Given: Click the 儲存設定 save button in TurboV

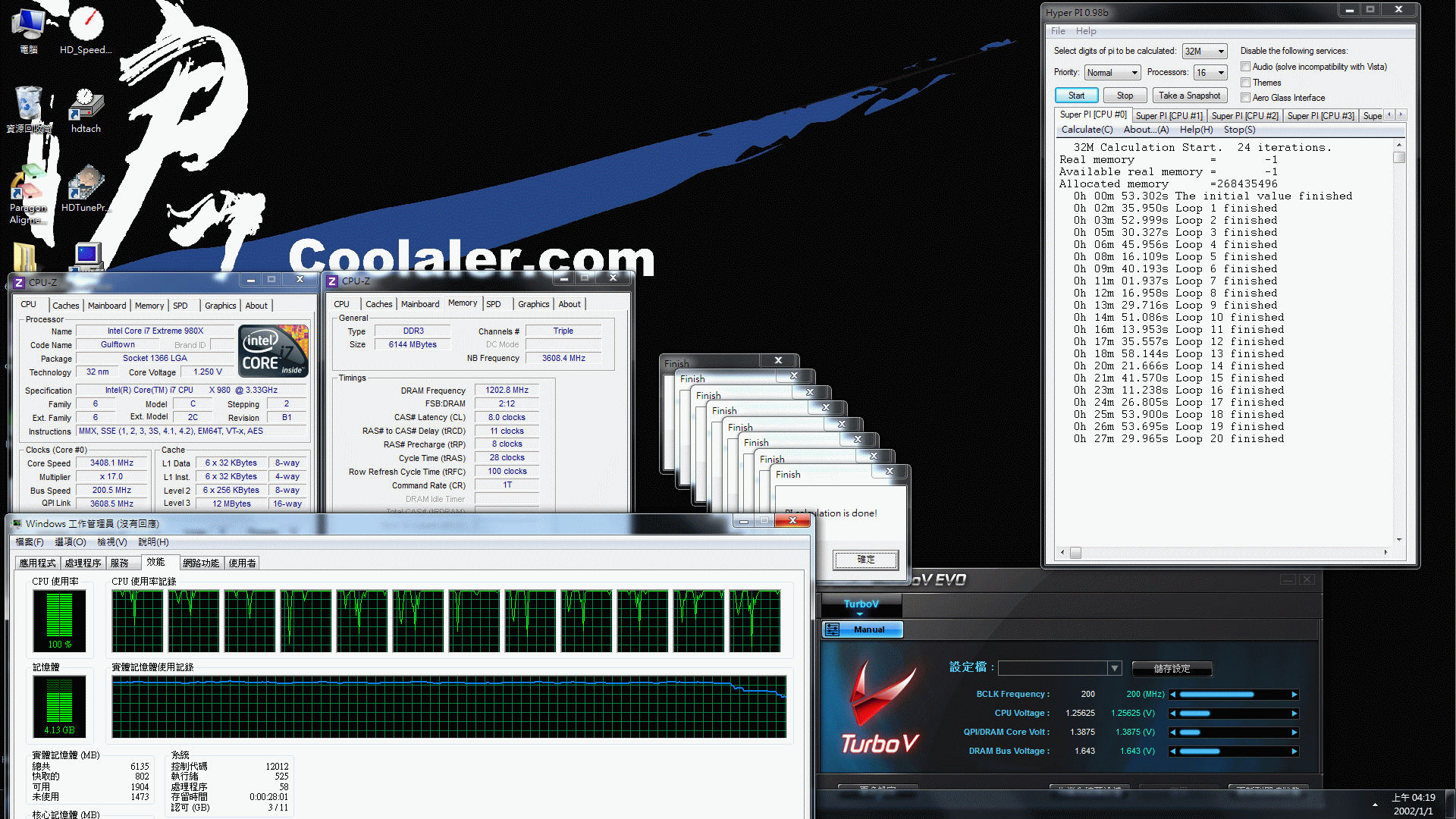Looking at the screenshot, I should [1172, 669].
